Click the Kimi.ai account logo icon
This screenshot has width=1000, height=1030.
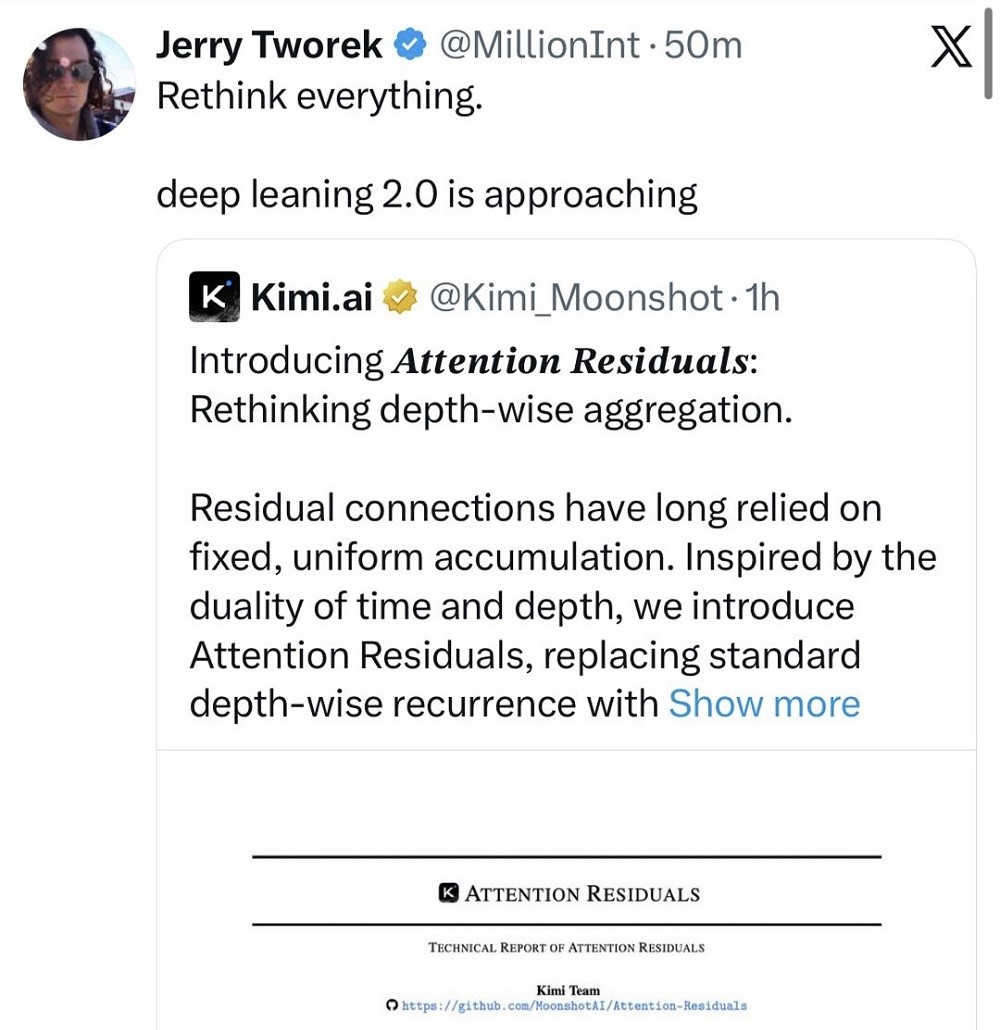click(214, 296)
